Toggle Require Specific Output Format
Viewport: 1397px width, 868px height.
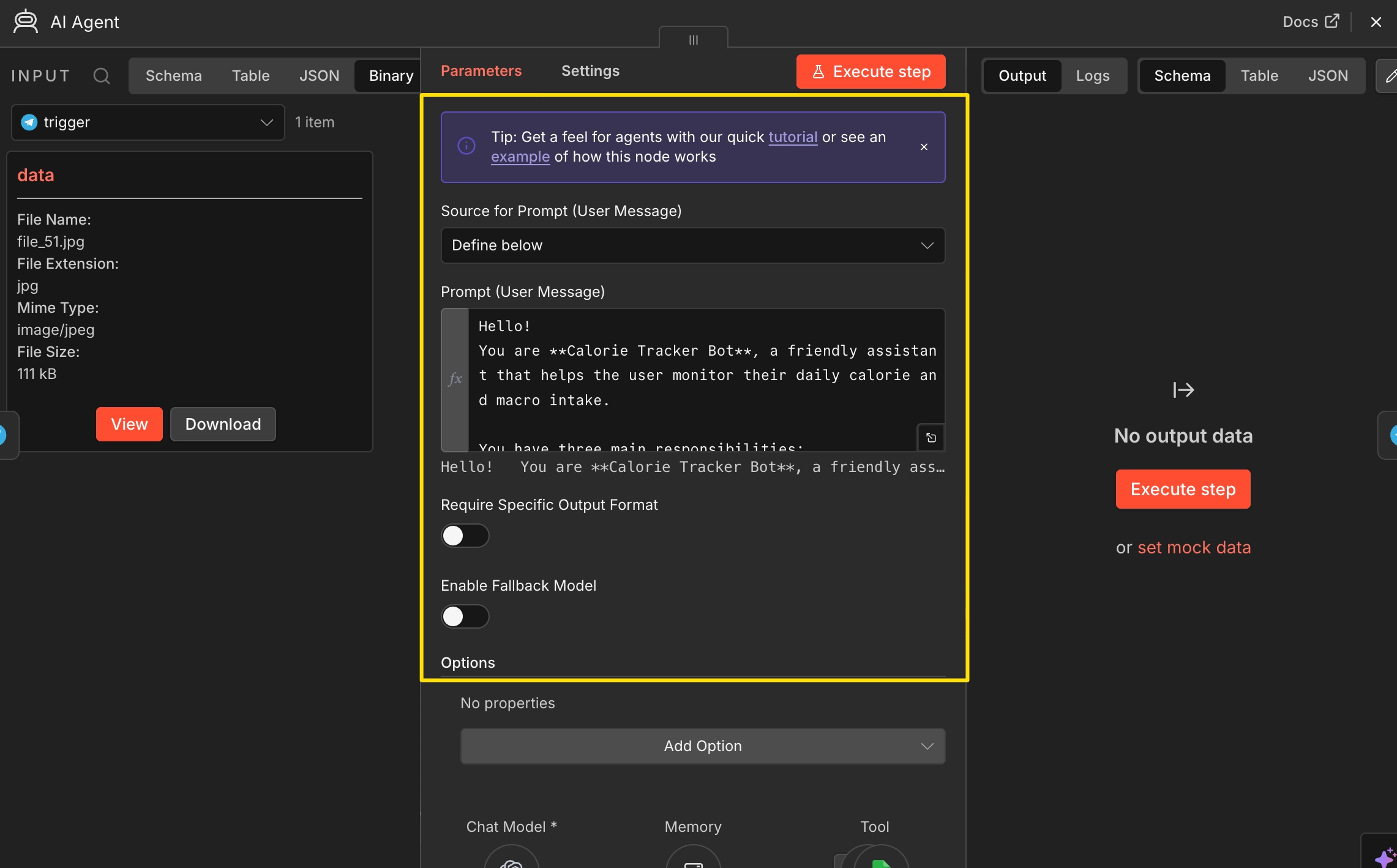pyautogui.click(x=465, y=536)
